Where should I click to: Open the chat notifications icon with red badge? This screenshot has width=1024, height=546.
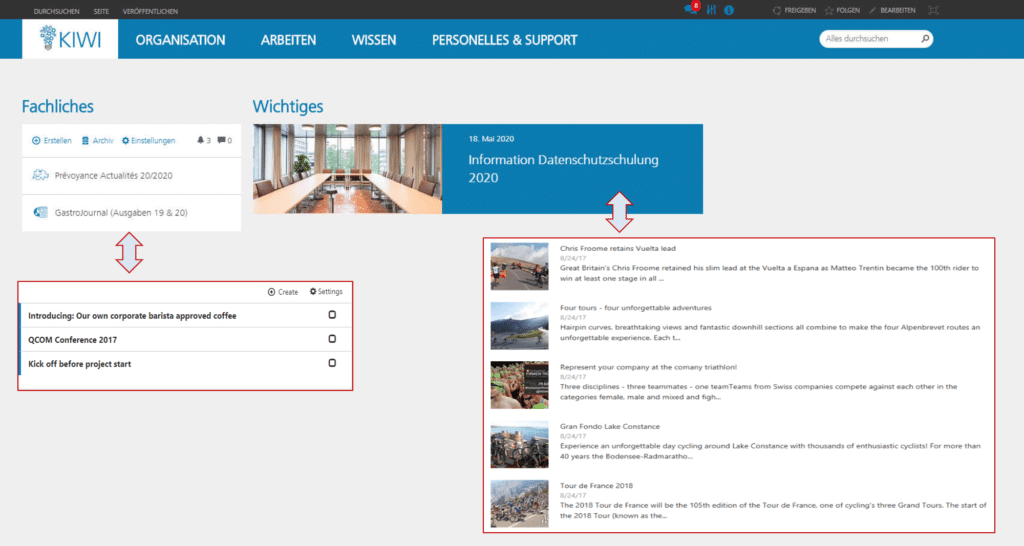click(690, 9)
